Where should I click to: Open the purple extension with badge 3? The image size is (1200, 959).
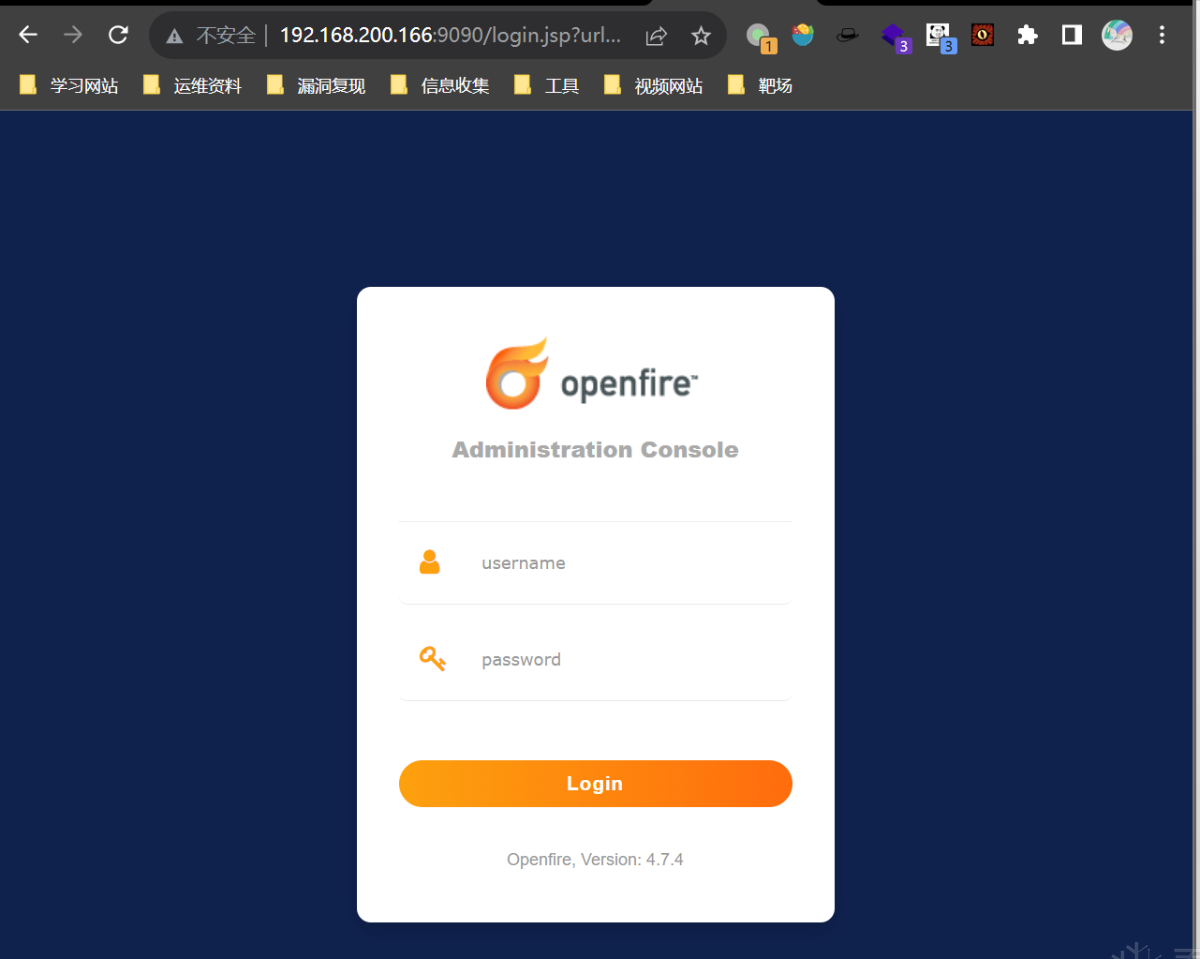[895, 37]
